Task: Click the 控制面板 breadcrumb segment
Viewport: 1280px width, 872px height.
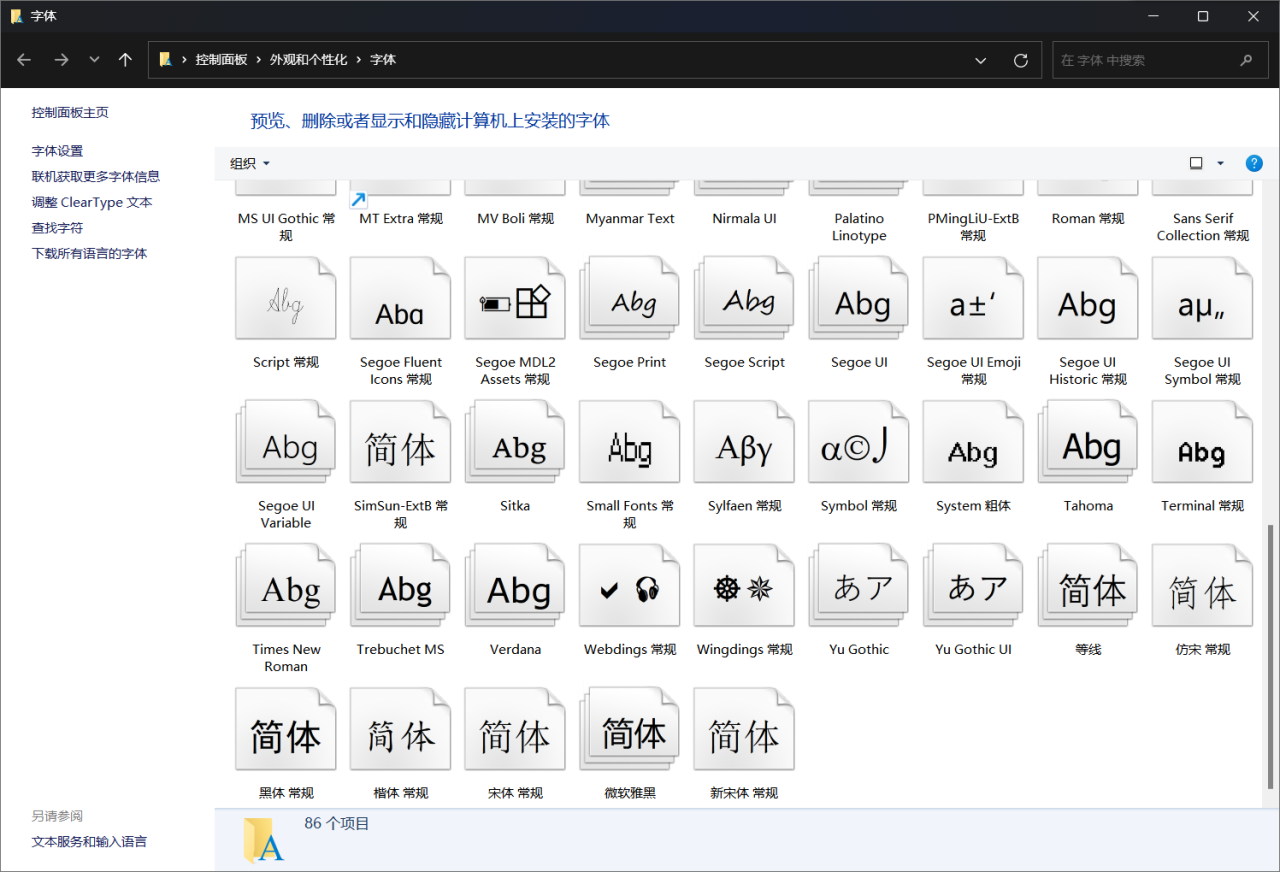Action: click(x=222, y=60)
